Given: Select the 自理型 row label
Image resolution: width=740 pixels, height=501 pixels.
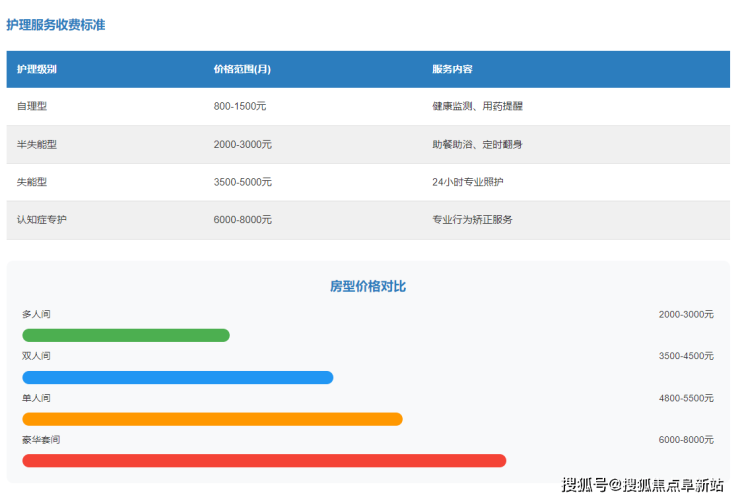Looking at the screenshot, I should (32, 107).
